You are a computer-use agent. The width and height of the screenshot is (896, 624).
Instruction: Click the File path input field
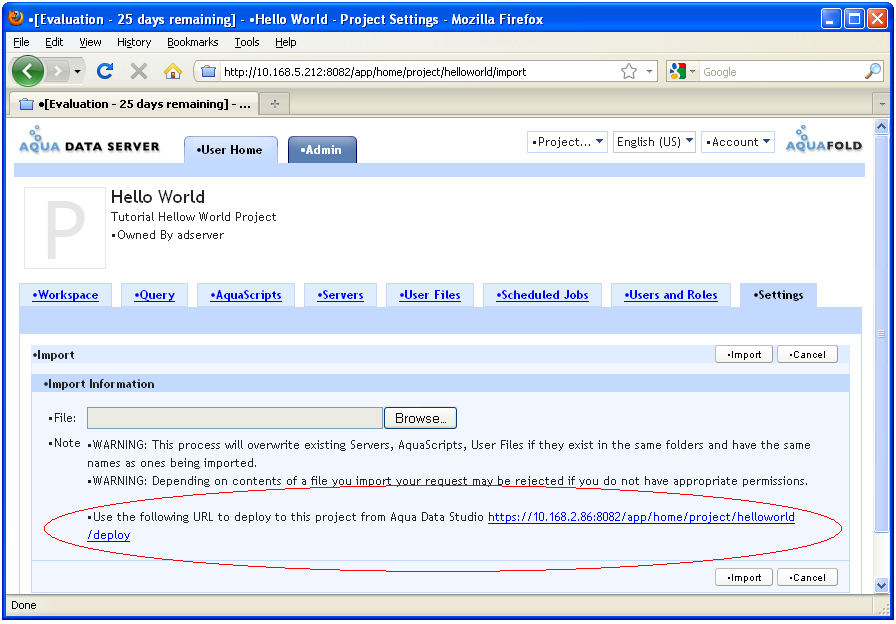coord(234,418)
